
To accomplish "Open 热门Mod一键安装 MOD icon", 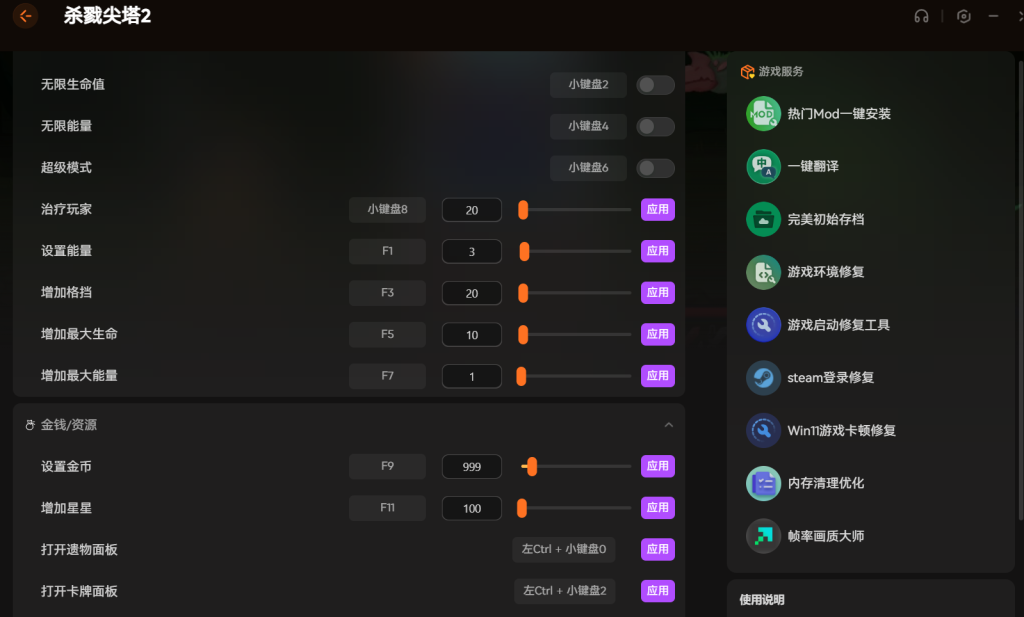I will coord(763,114).
